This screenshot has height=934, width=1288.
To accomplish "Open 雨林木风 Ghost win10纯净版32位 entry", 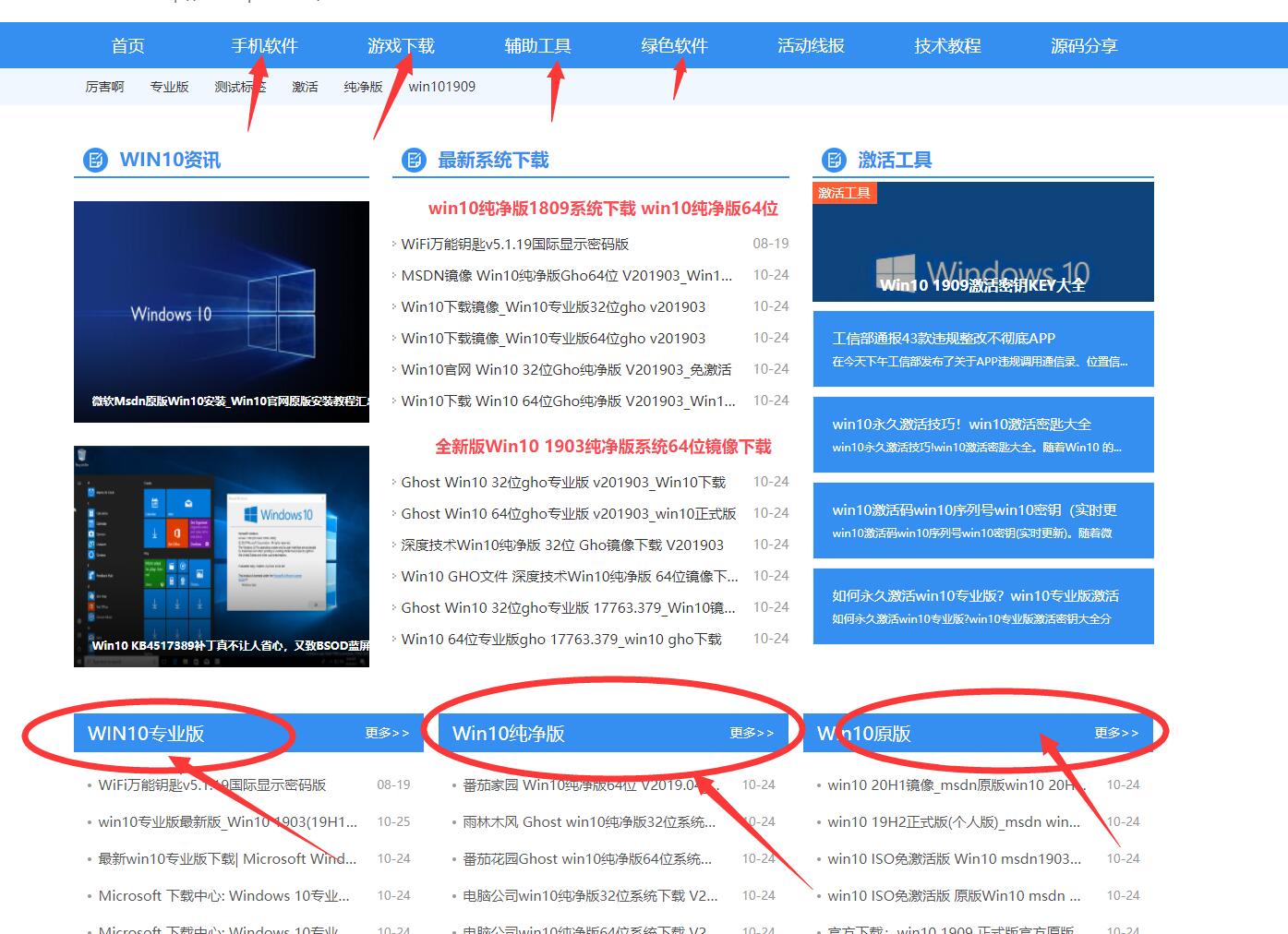I will [x=589, y=821].
